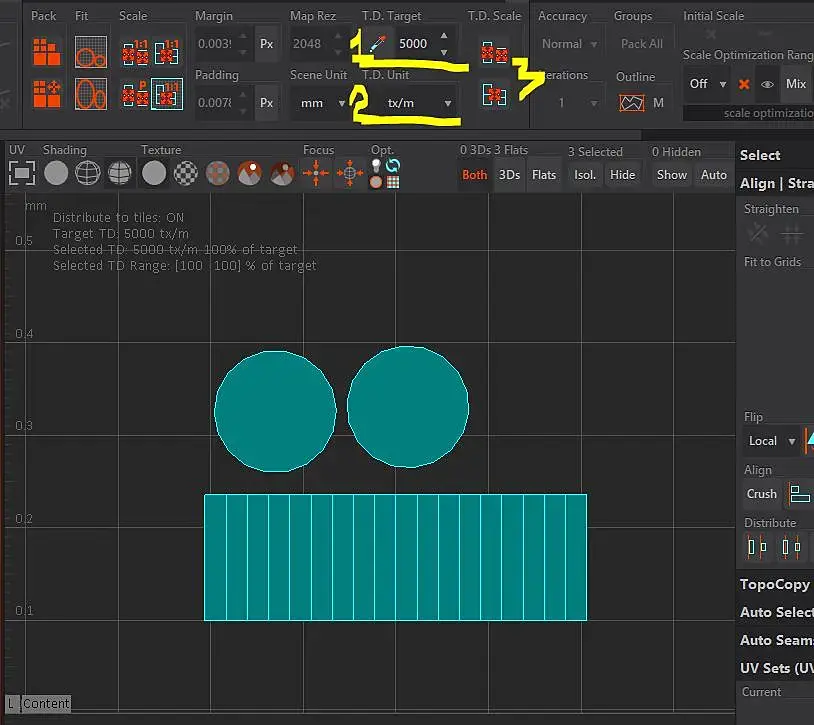Image resolution: width=814 pixels, height=725 pixels.
Task: Click the Focus on selection arrows icon
Action: point(316,173)
